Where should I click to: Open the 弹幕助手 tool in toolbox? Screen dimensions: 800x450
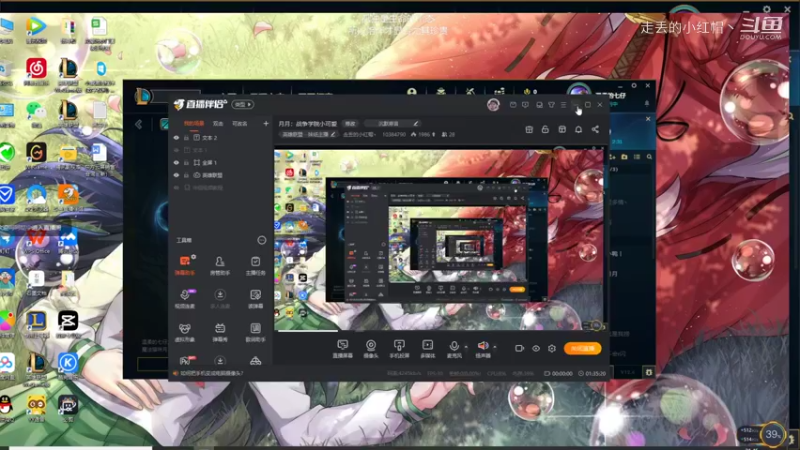pos(185,265)
